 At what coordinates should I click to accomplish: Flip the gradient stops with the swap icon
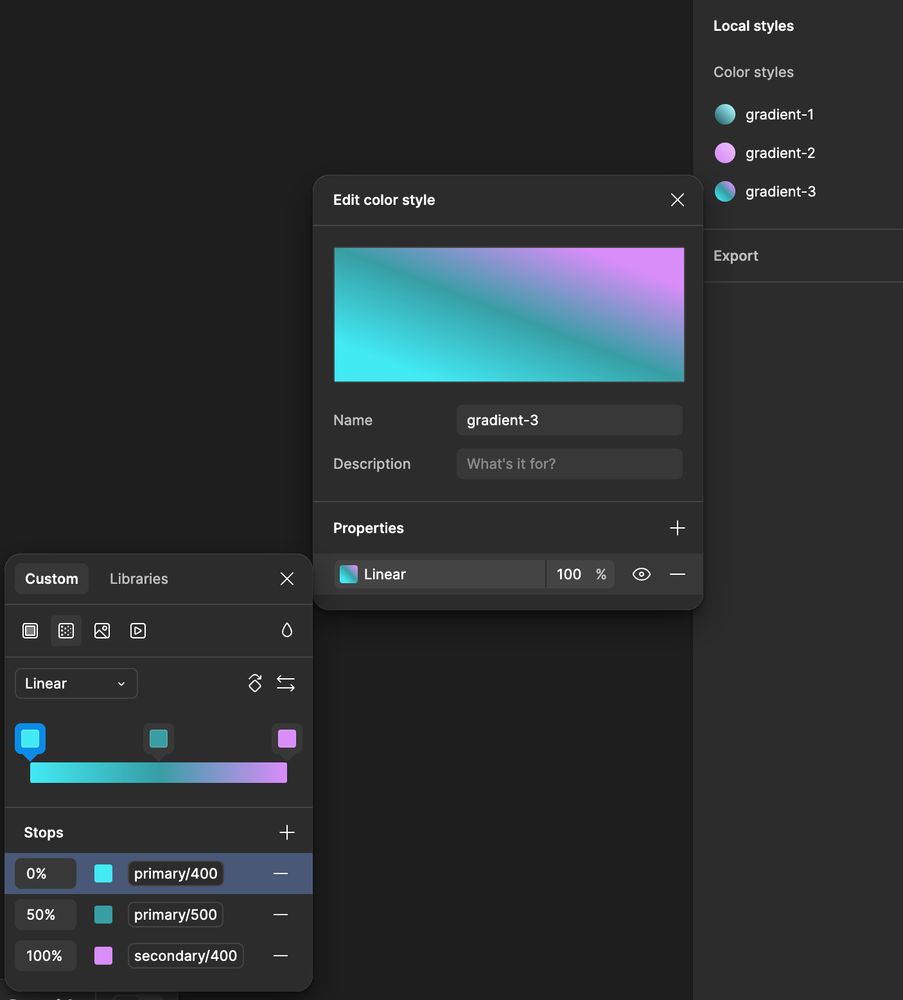pos(286,684)
